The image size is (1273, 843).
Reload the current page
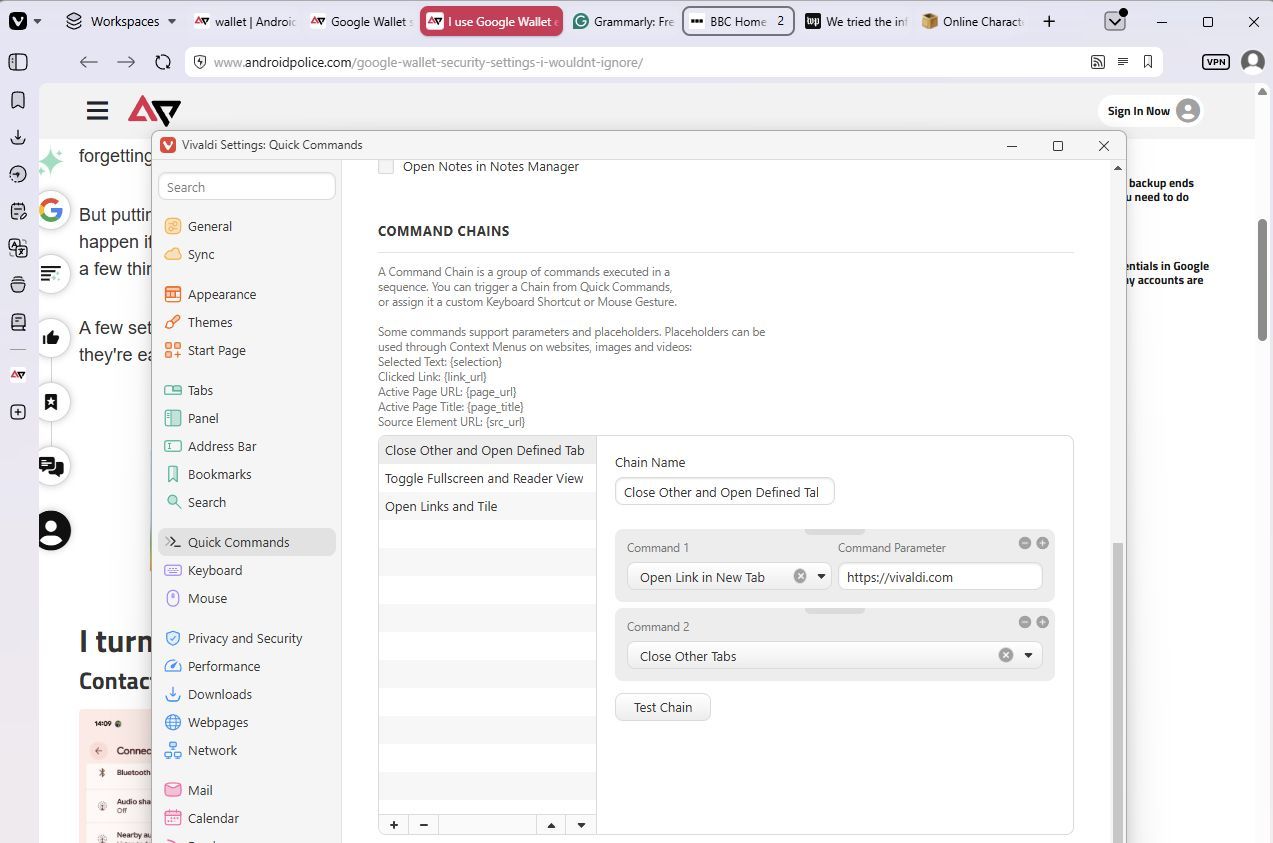tap(163, 62)
